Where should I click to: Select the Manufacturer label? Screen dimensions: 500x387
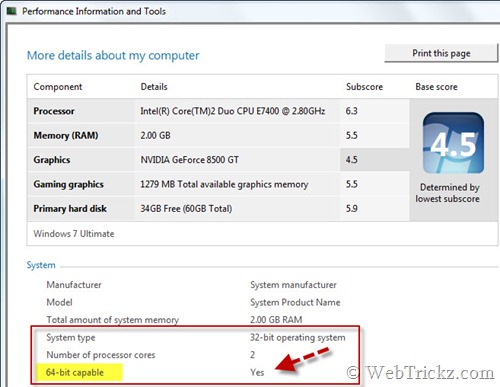74,285
